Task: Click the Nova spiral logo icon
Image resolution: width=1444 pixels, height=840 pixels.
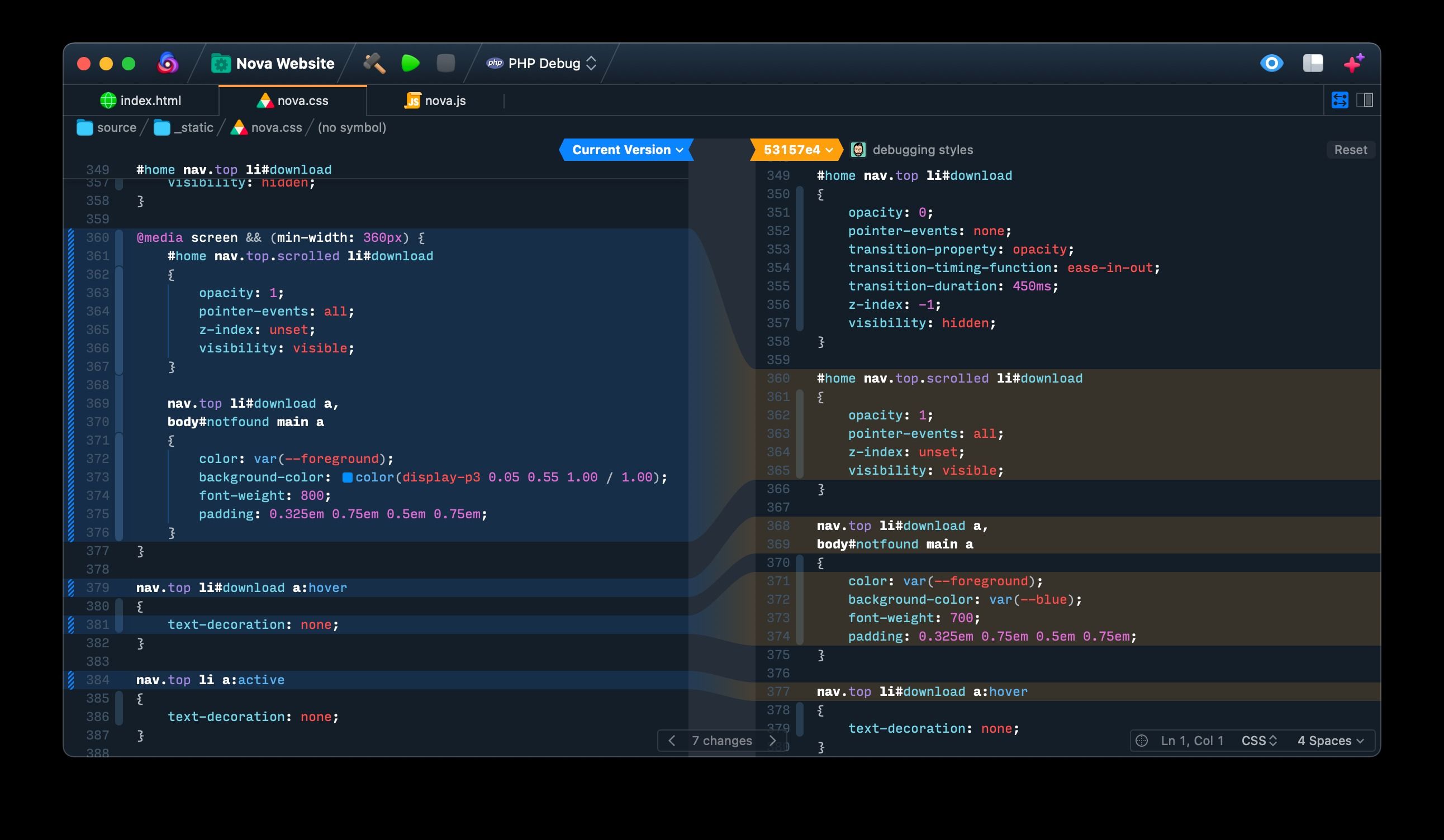Action: coord(168,63)
